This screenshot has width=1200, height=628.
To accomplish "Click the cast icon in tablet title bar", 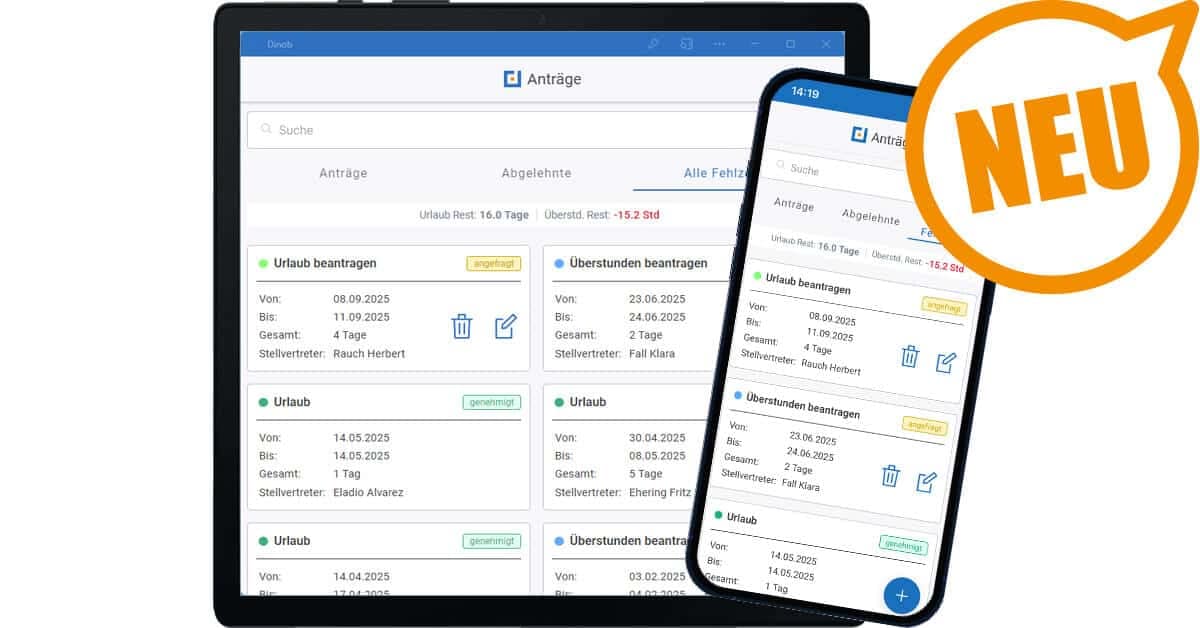I will (686, 44).
